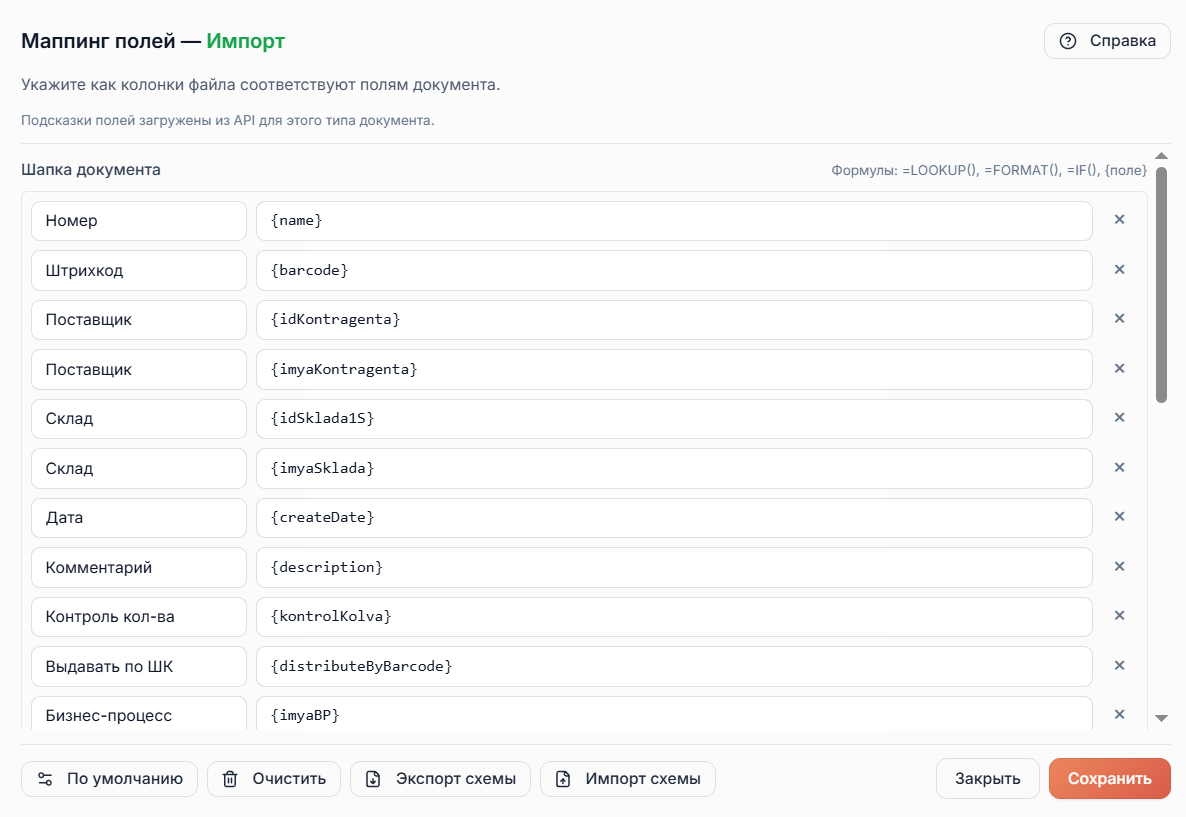Click the X beside {distributeByBarcode}
This screenshot has width=1186, height=817.
1119,666
